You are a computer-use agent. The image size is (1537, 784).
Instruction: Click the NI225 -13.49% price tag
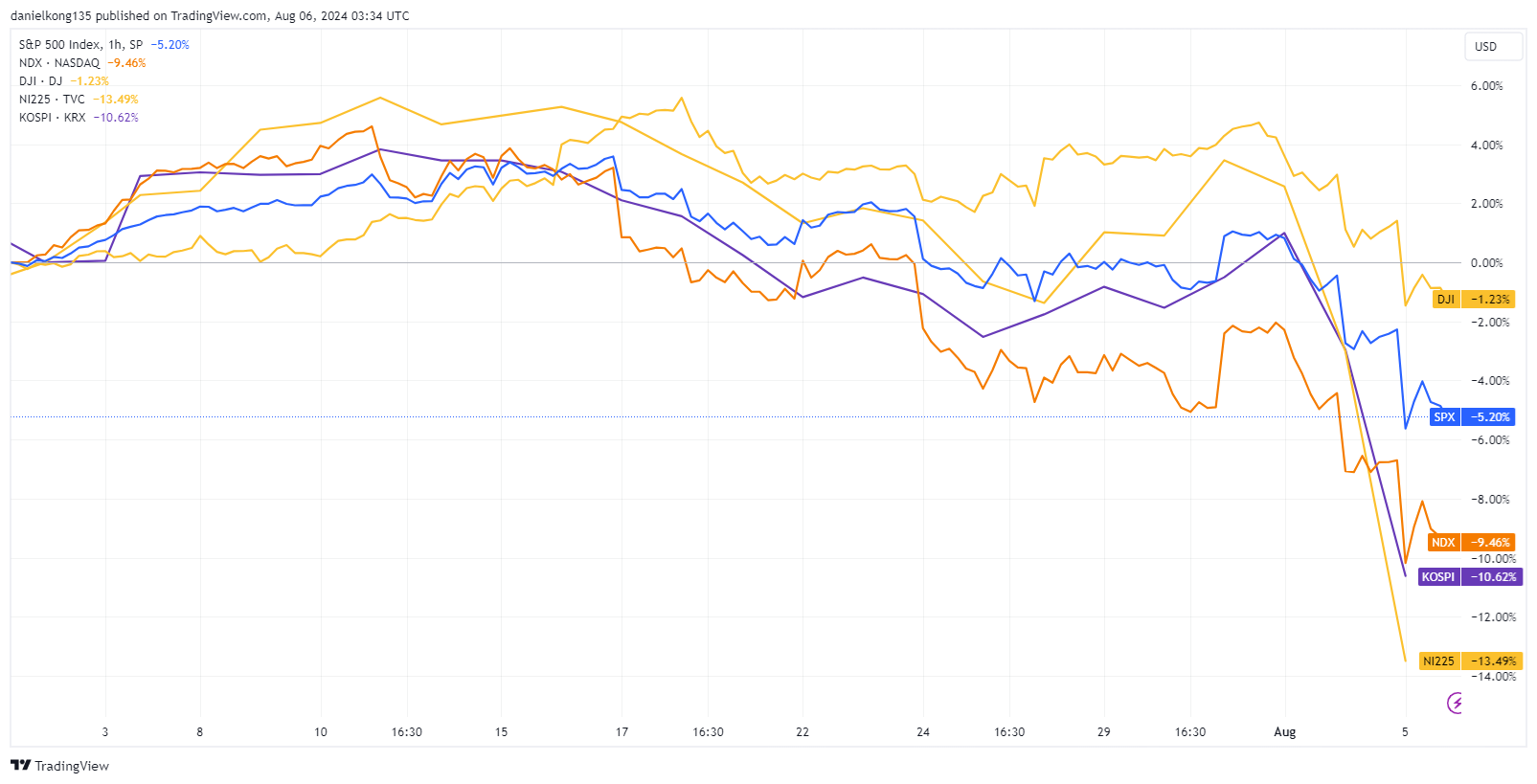coord(1470,661)
